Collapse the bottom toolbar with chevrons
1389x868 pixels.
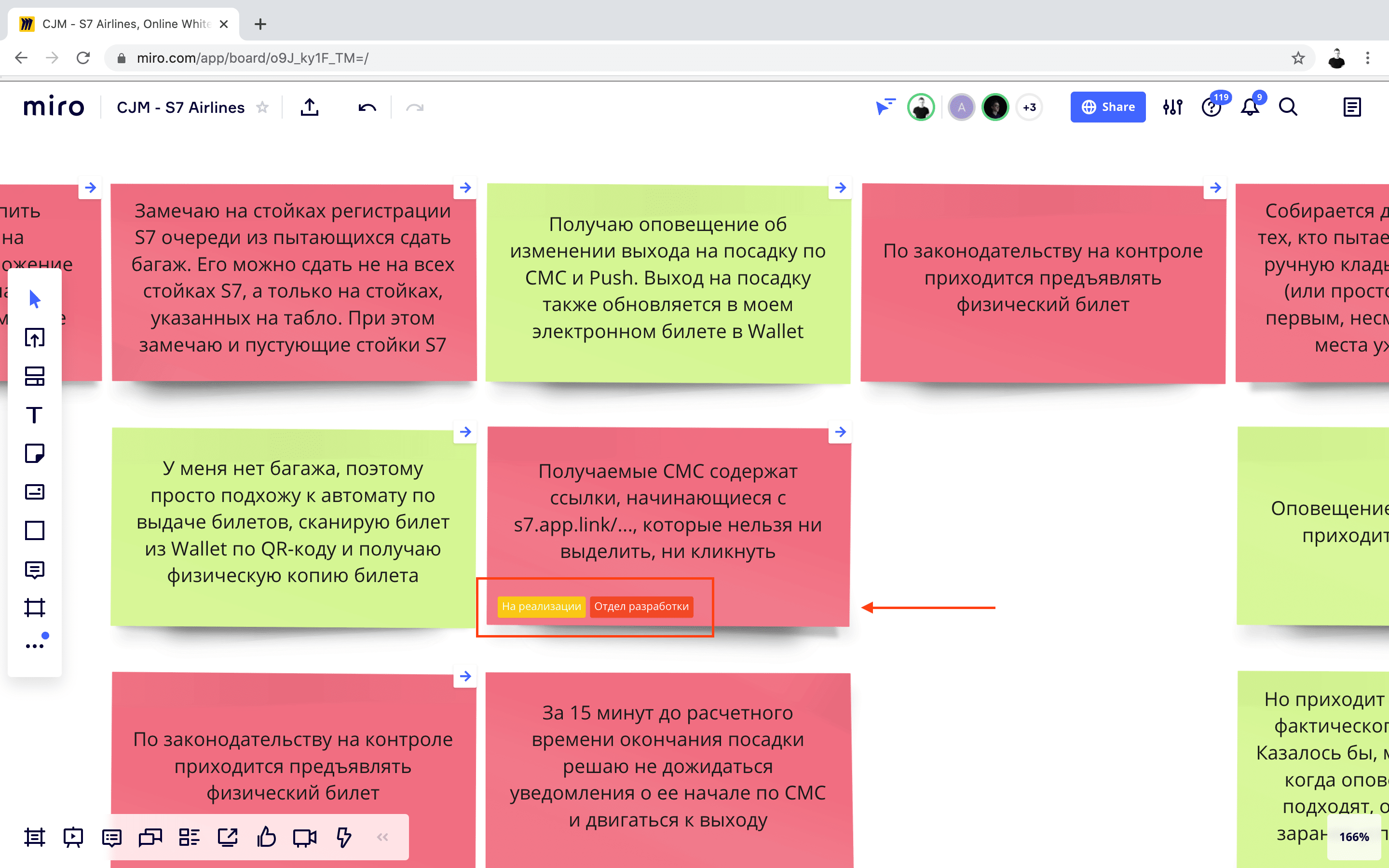383,837
